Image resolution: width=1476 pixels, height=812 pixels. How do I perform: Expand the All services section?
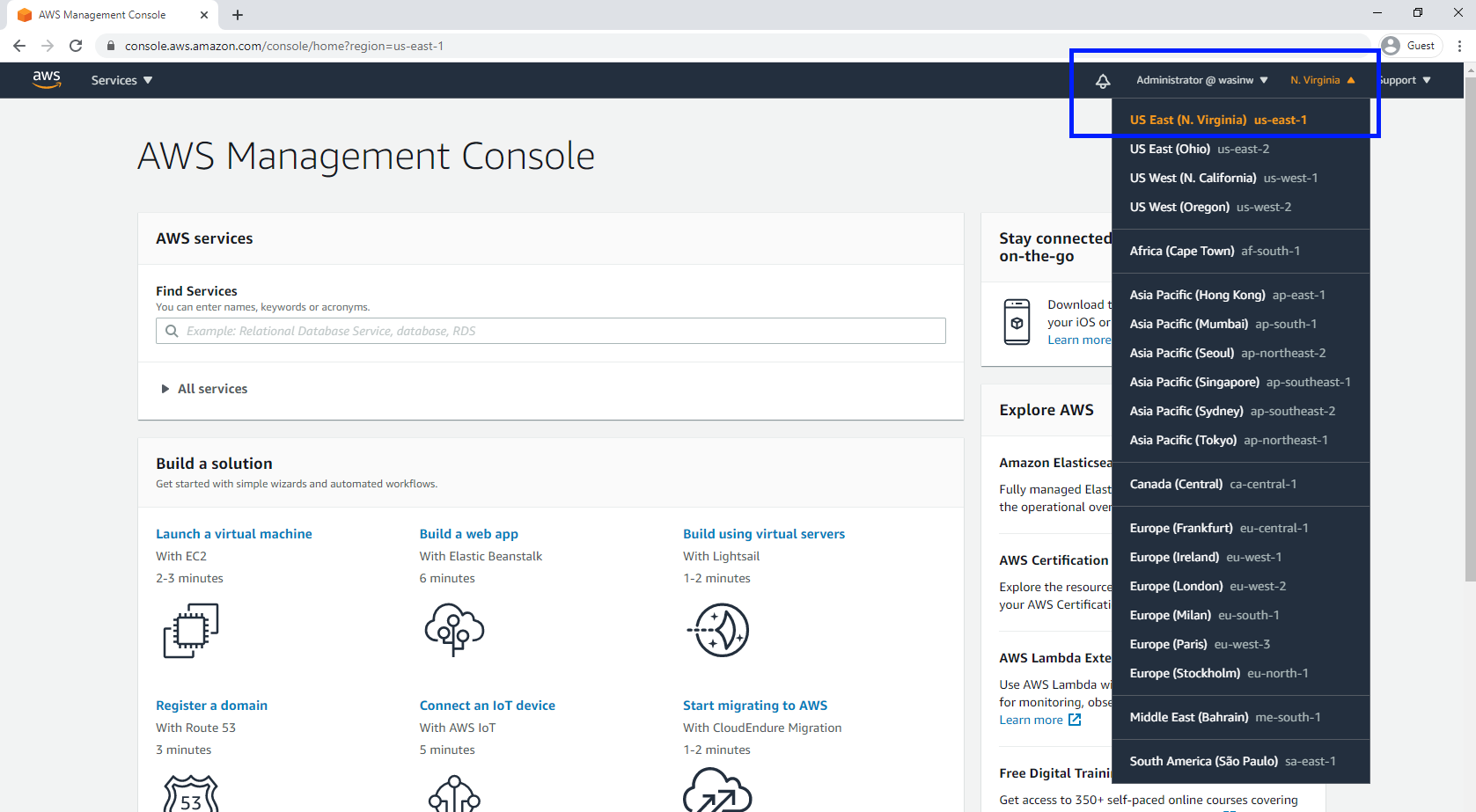click(203, 388)
